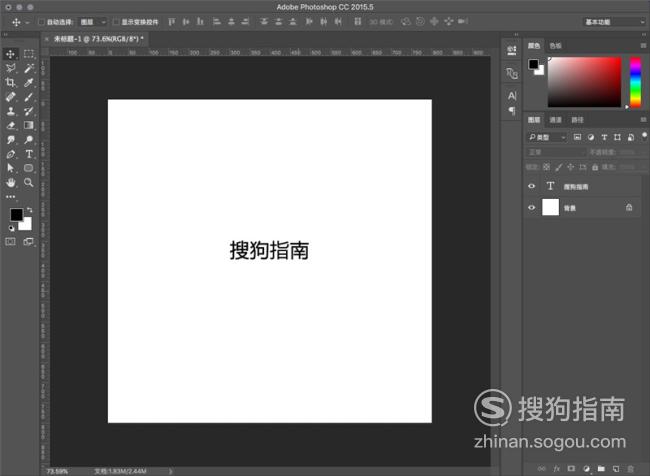
Task: Open the Character panel icon in dock
Action: click(512, 96)
